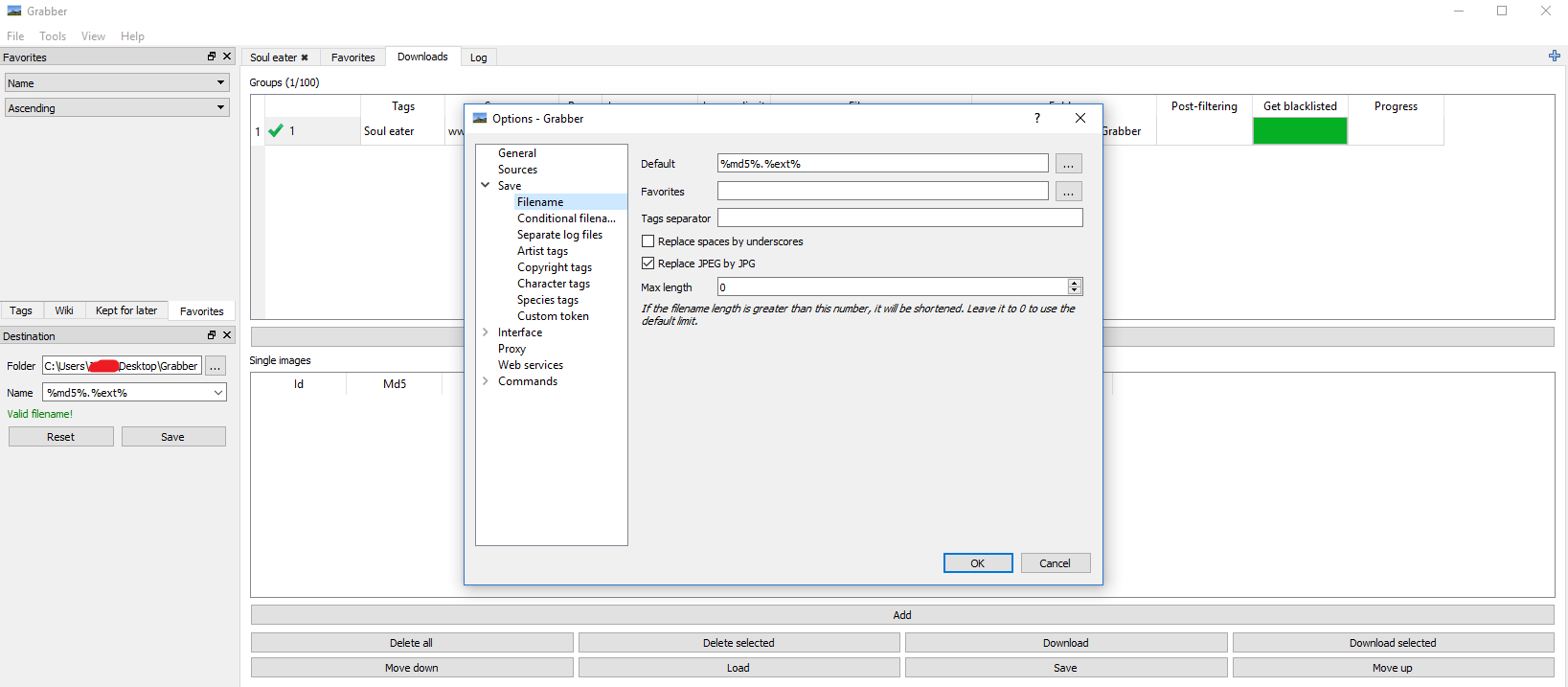Open the File menu
This screenshot has width=1568, height=687.
click(15, 36)
